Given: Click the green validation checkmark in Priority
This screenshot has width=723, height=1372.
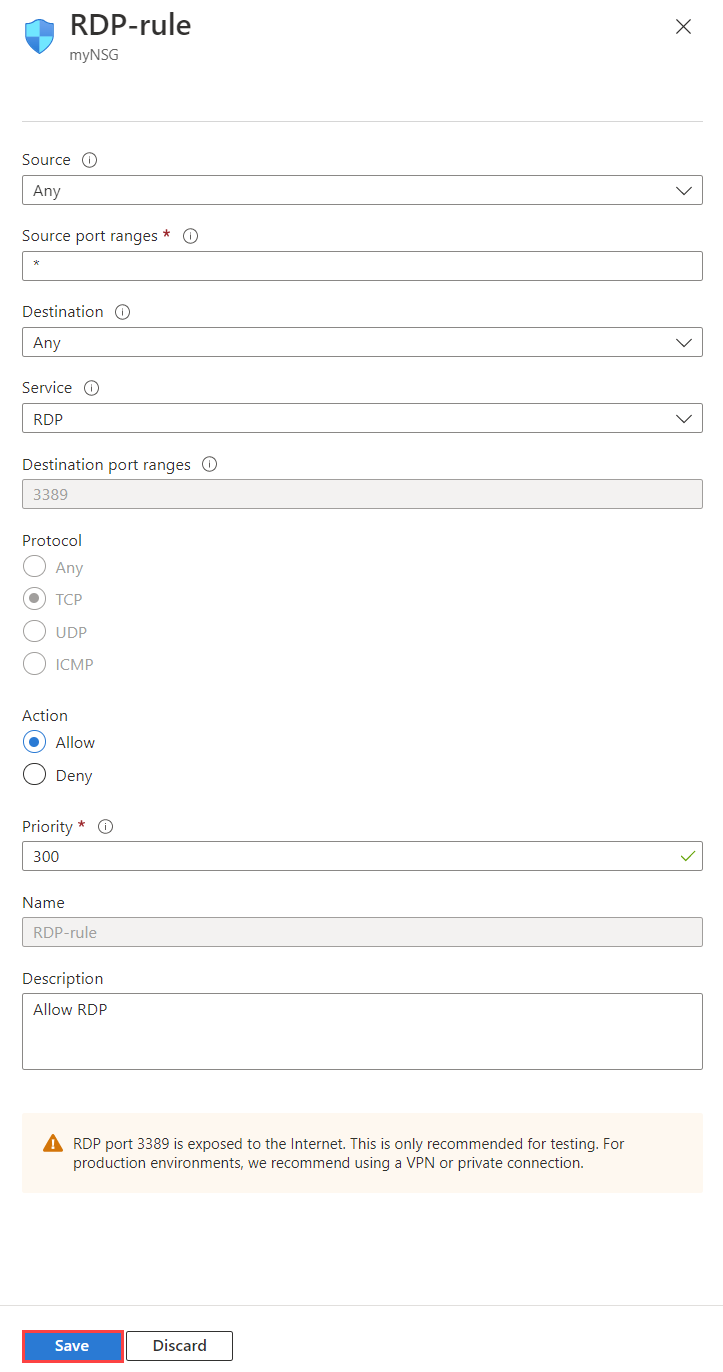Looking at the screenshot, I should click(687, 856).
